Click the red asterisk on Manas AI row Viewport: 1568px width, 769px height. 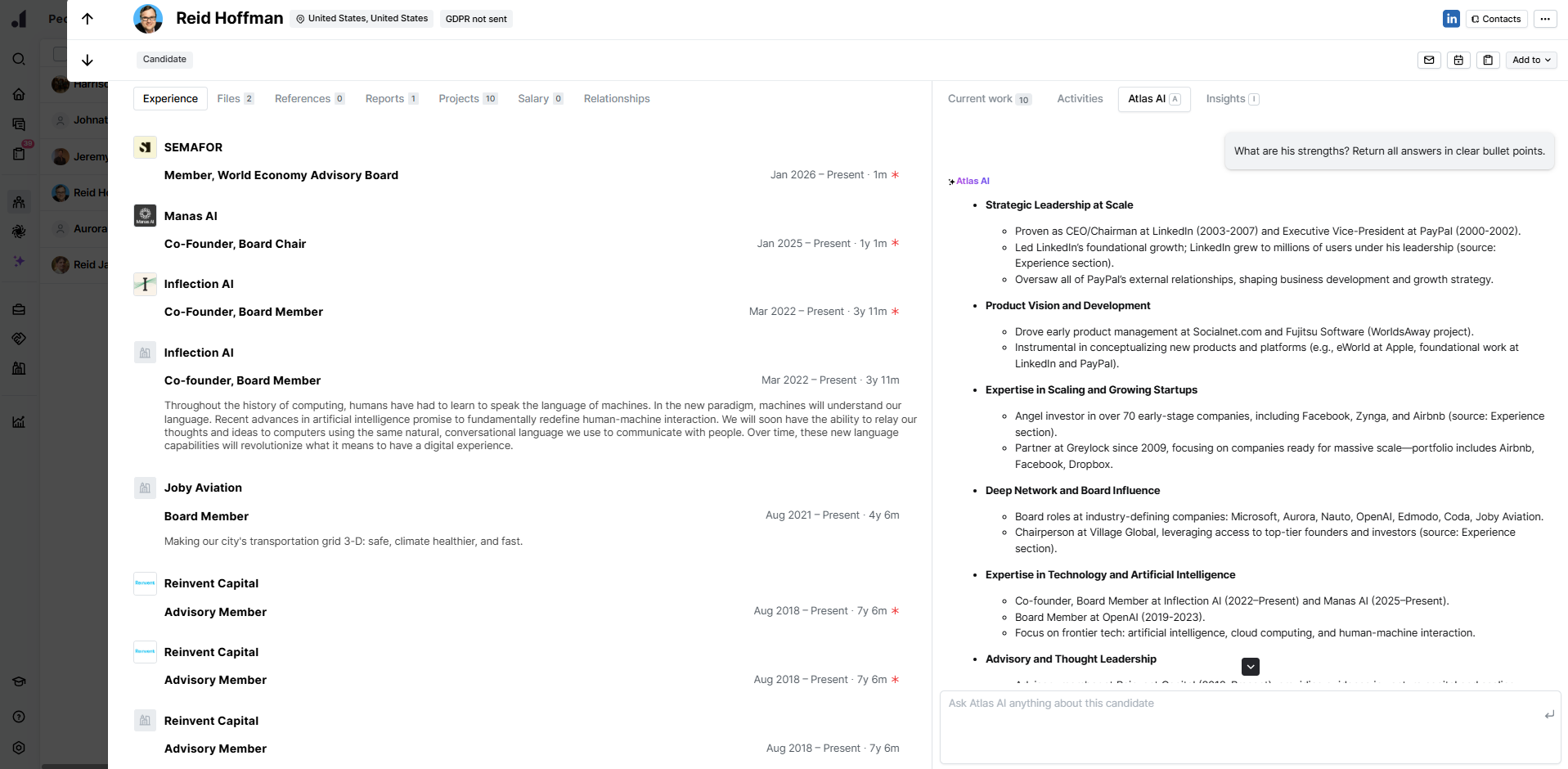(895, 243)
